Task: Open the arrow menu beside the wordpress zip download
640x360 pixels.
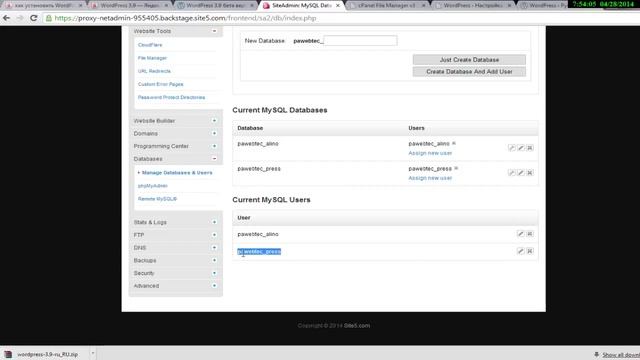Action: [x=93, y=353]
